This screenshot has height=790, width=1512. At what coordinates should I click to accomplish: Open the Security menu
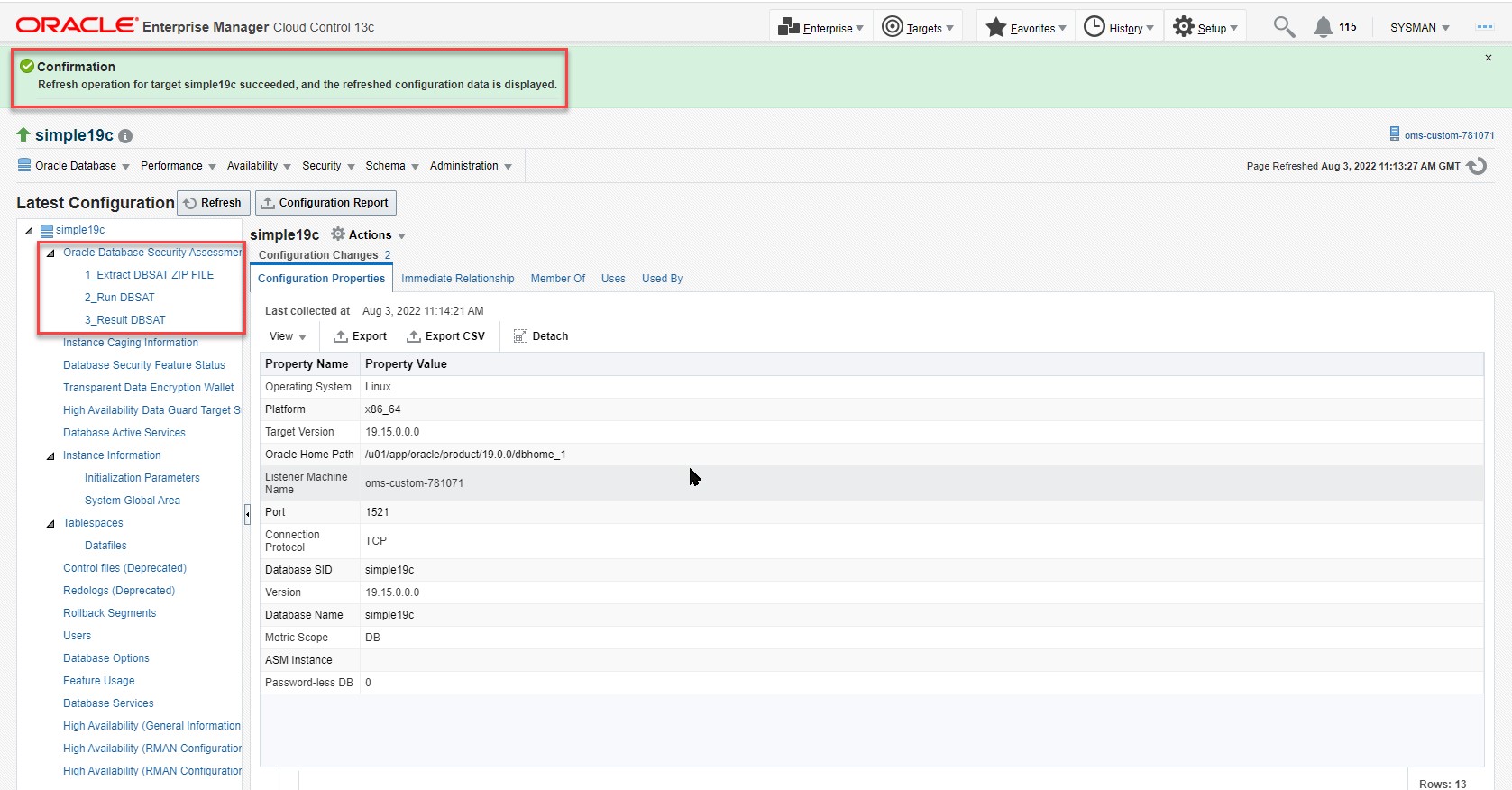coord(328,166)
